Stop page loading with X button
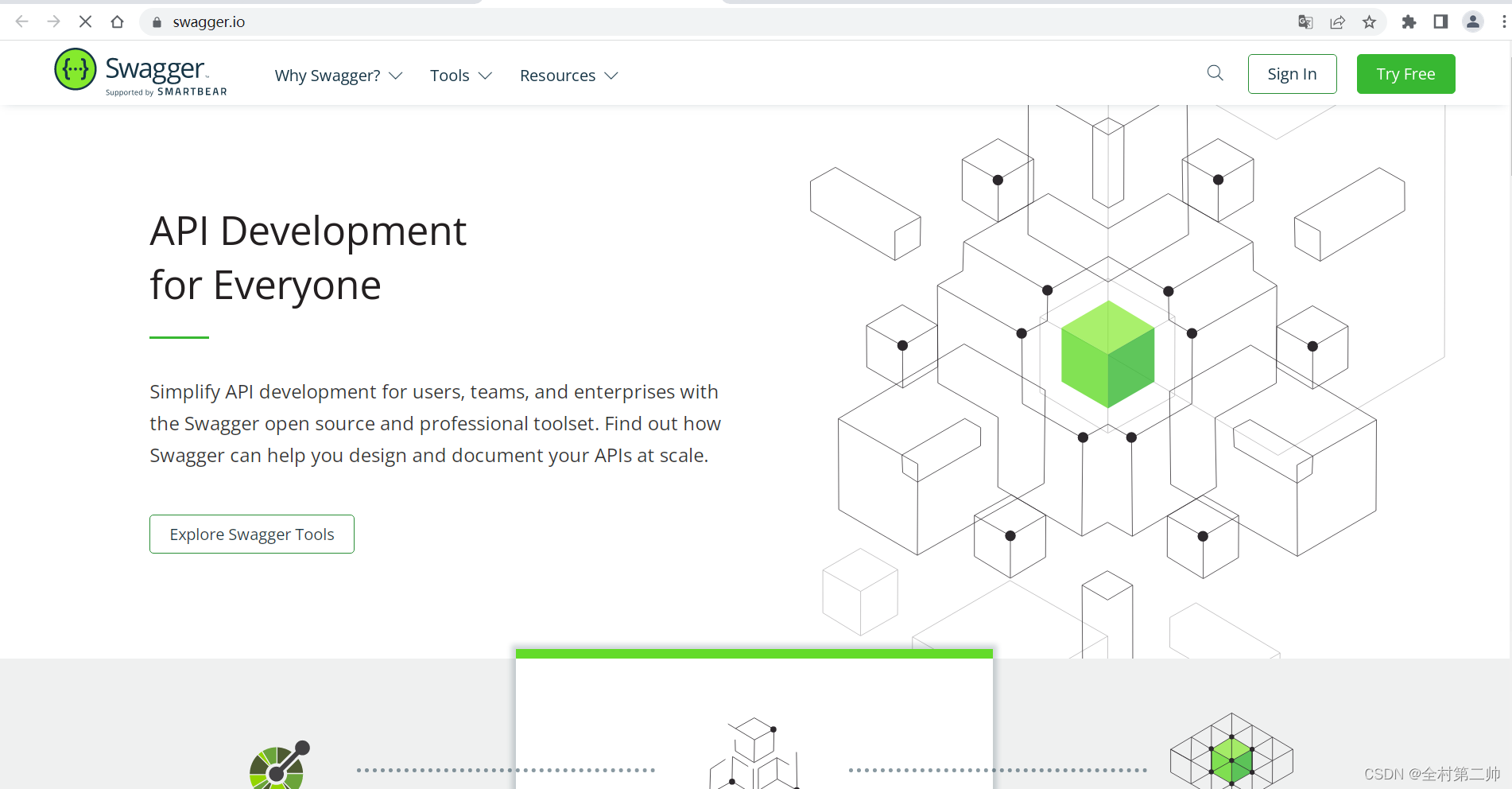Viewport: 1512px width, 789px height. pyautogui.click(x=85, y=21)
